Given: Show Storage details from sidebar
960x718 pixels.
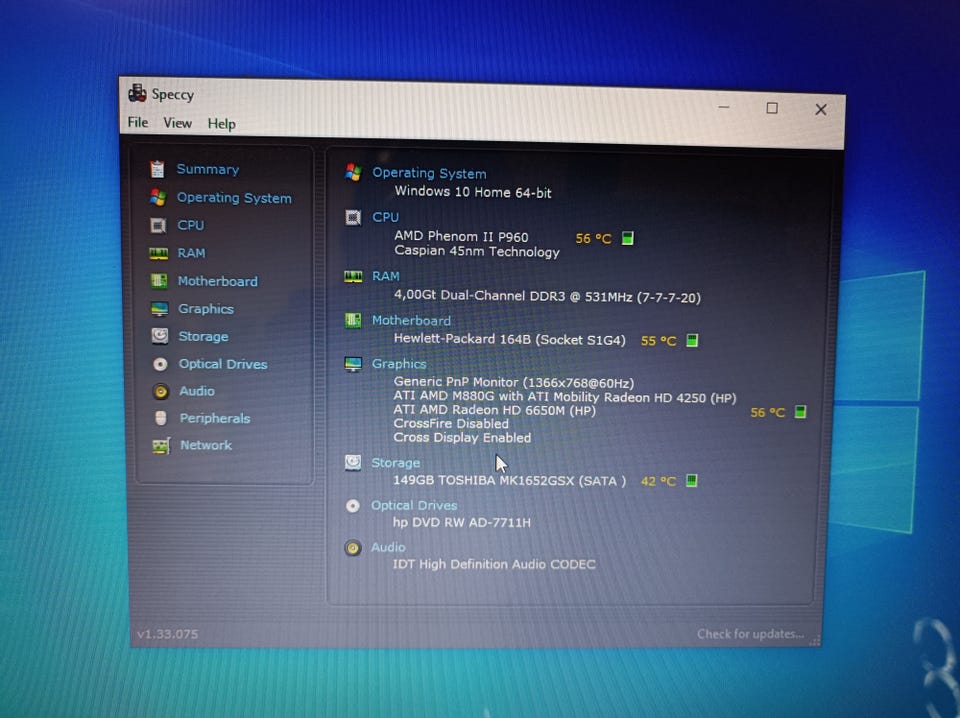Looking at the screenshot, I should (x=203, y=336).
